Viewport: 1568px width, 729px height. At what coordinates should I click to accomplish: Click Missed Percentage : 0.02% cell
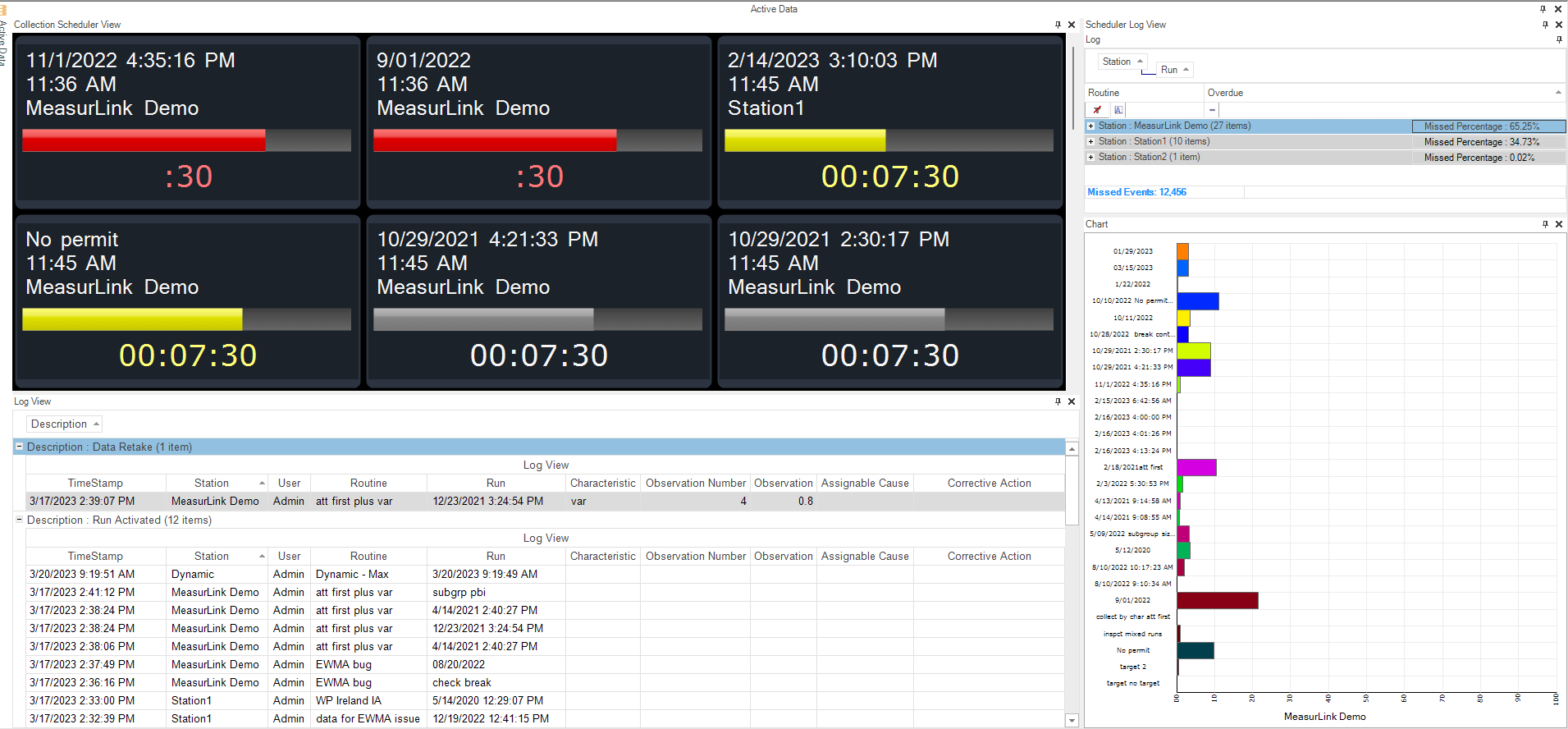point(1488,158)
